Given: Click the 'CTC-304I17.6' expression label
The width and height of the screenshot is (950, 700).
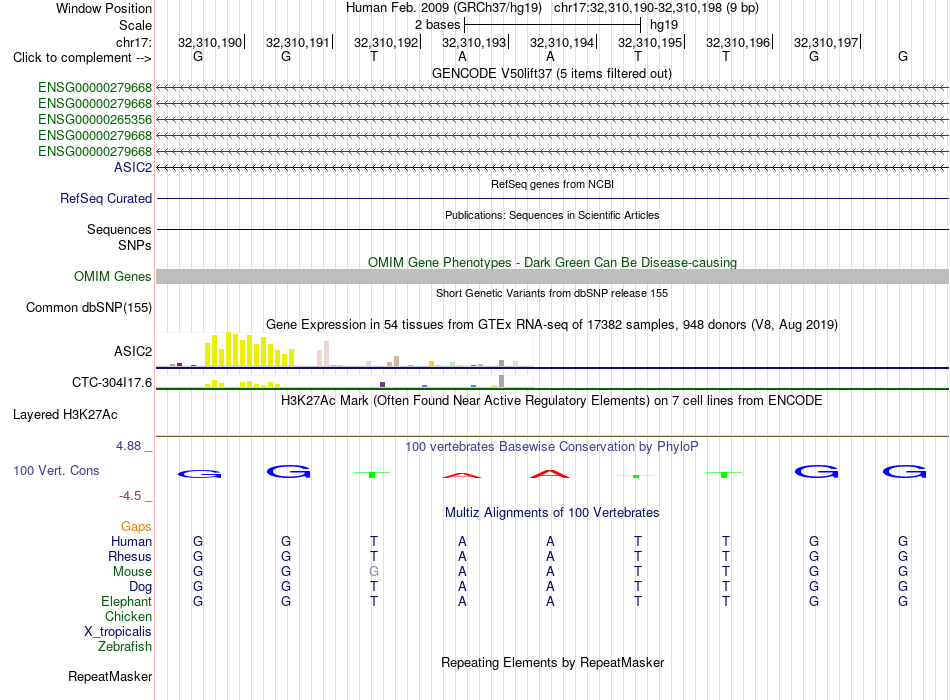Looking at the screenshot, I should (112, 382).
